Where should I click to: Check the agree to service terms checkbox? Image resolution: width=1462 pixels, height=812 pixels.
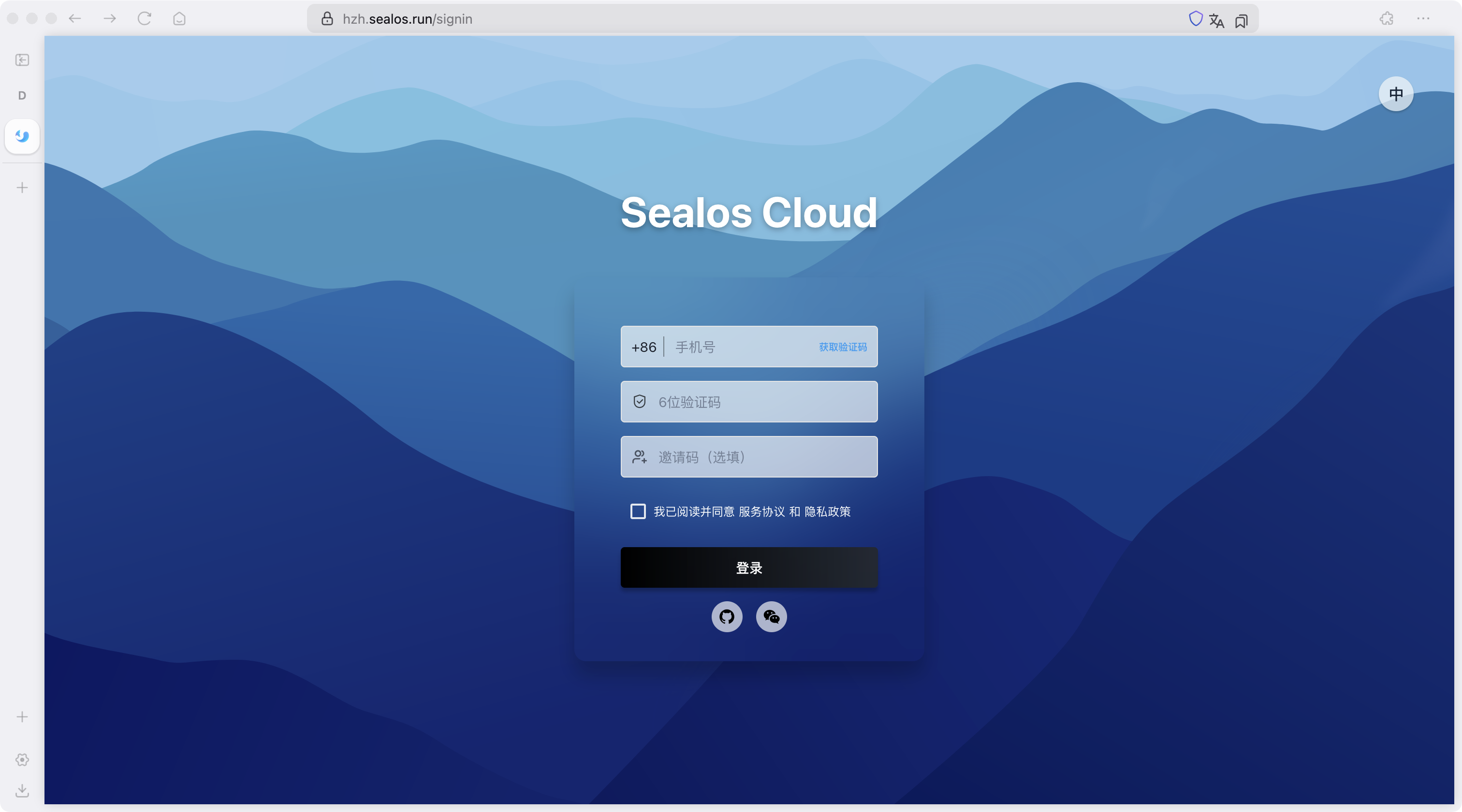(638, 511)
